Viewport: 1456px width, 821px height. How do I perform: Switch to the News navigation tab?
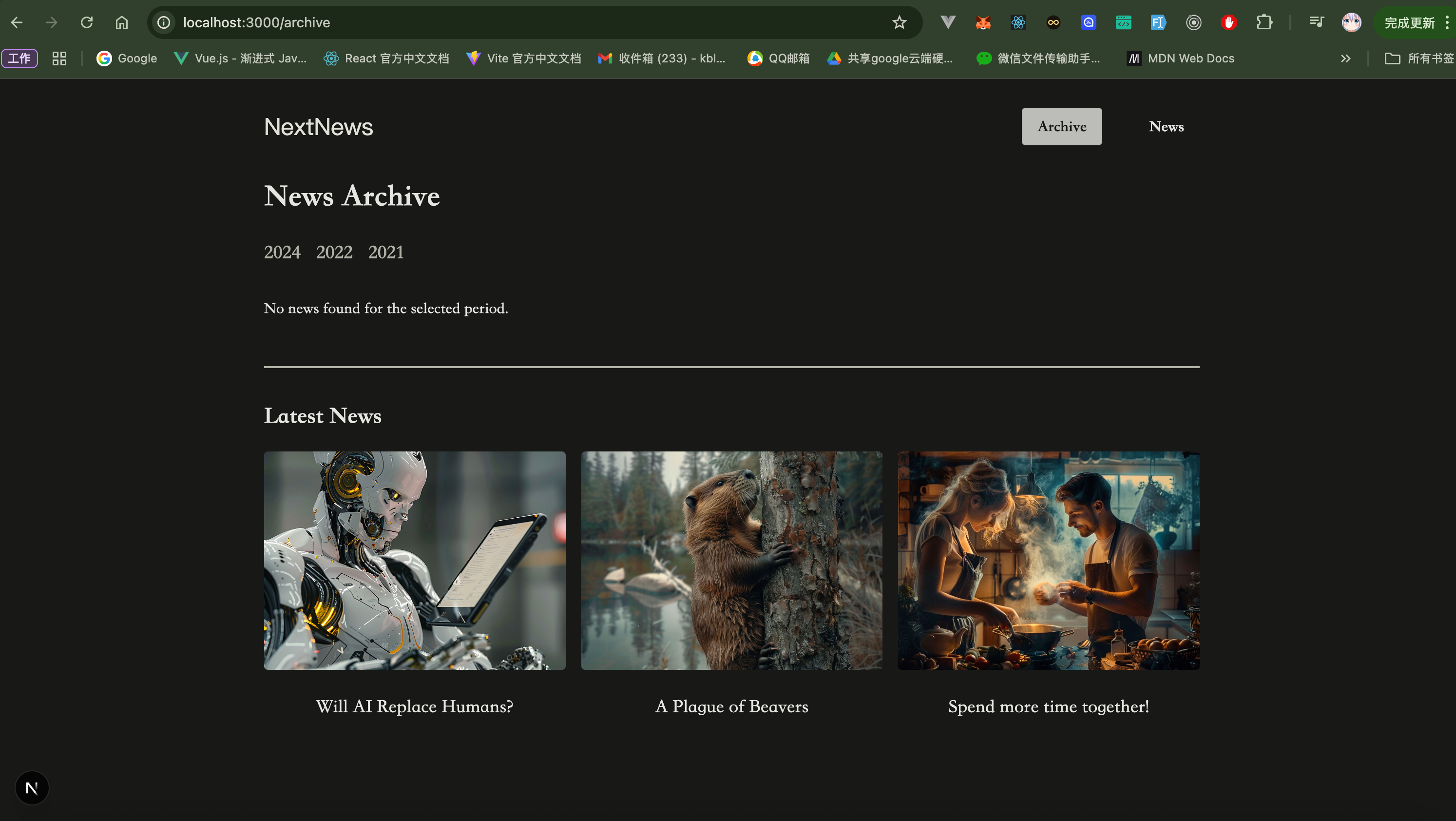(1166, 127)
